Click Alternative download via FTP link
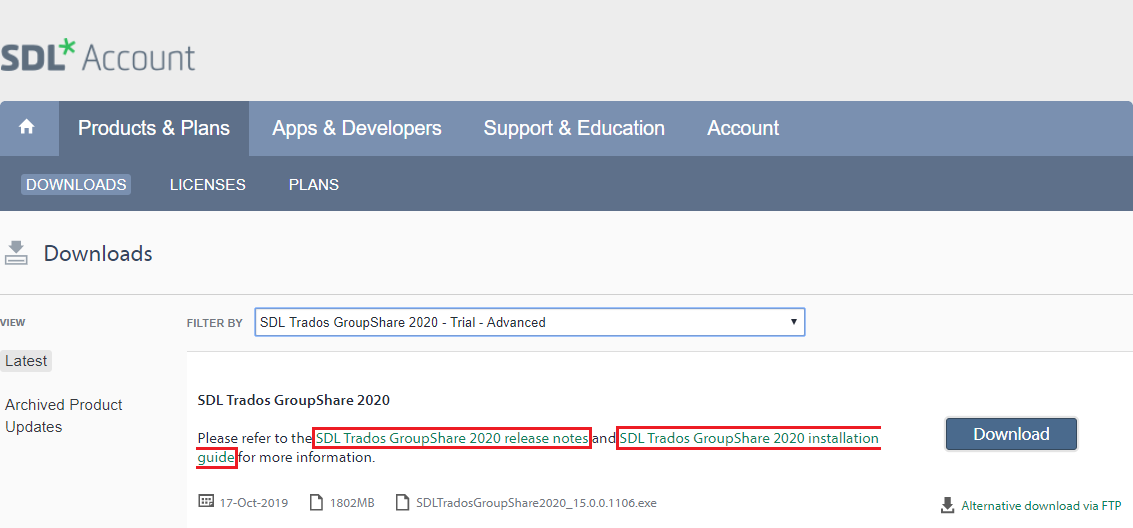1133x528 pixels. (1041, 506)
